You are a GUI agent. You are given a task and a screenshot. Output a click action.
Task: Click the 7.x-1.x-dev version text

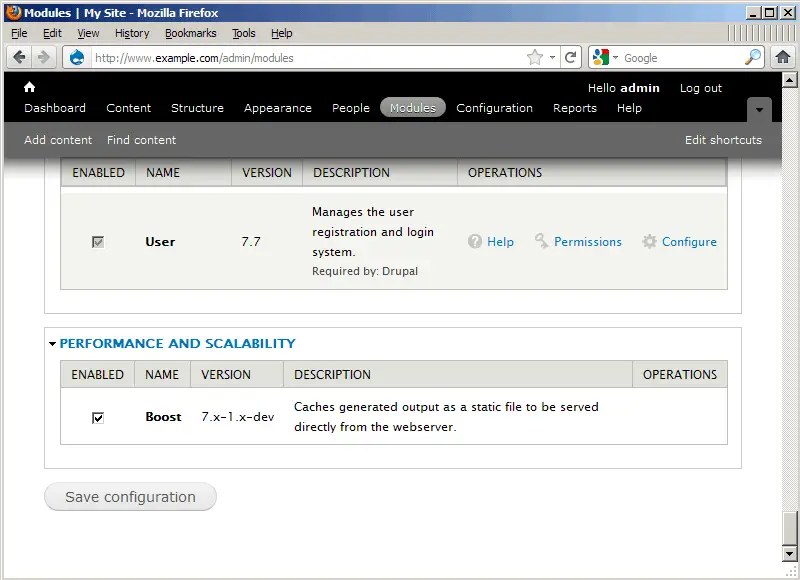pos(238,417)
